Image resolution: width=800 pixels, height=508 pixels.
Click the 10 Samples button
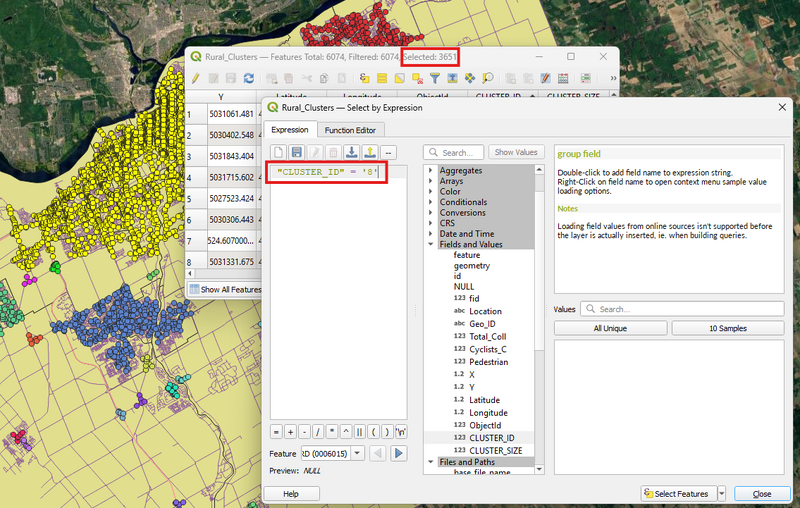coord(728,328)
